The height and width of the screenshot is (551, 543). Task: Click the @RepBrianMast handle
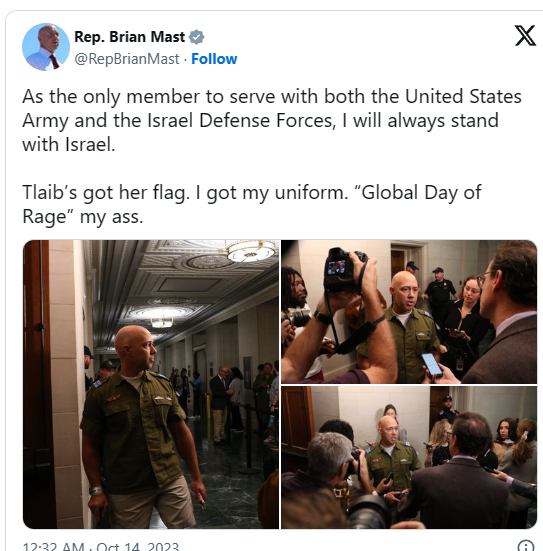pos(127,59)
